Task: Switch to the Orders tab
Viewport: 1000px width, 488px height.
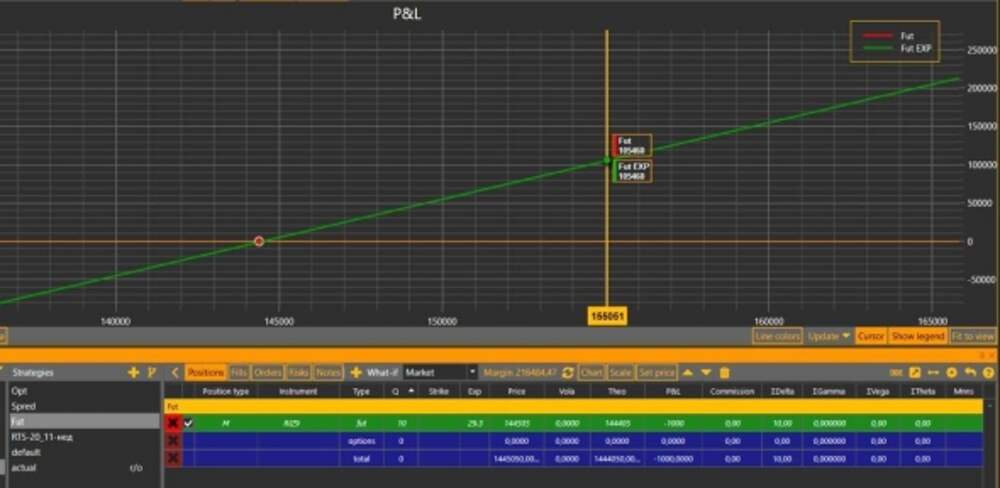Action: point(268,372)
